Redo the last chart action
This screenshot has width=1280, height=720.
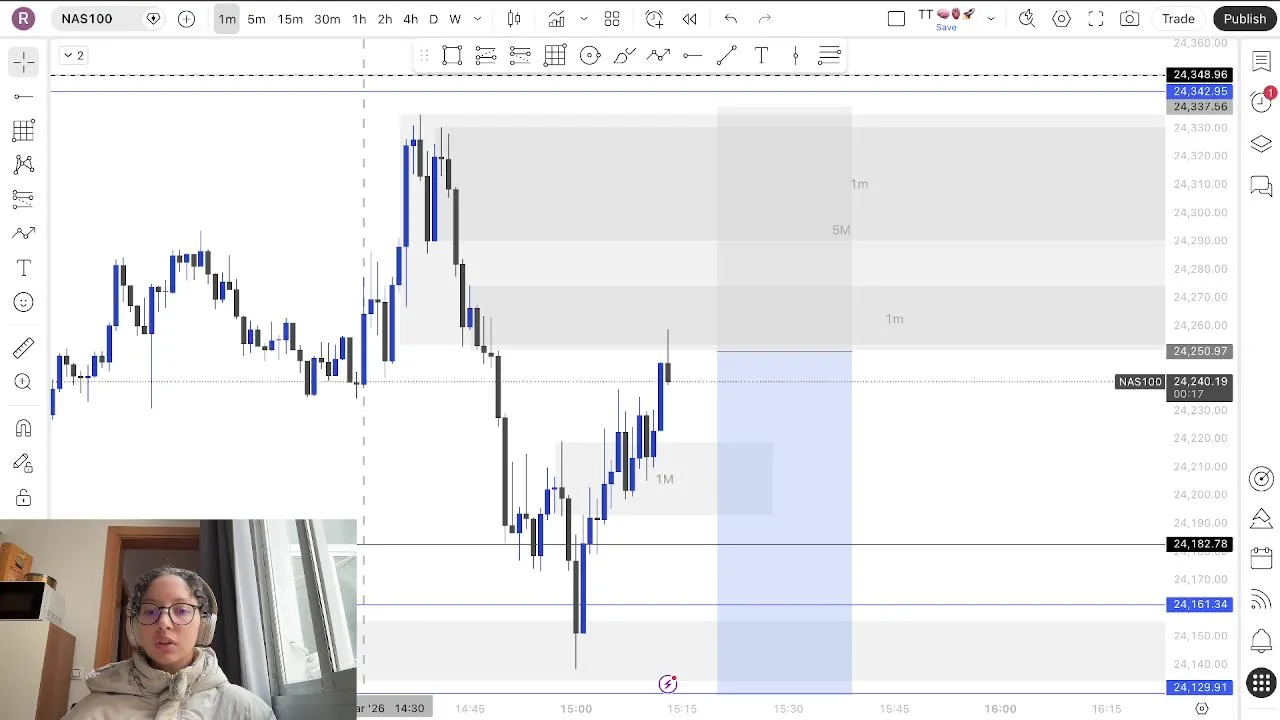click(x=765, y=19)
